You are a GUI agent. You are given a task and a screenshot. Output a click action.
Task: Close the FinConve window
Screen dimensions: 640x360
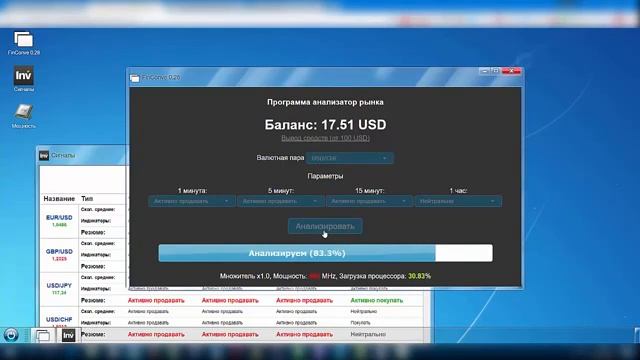coord(511,71)
